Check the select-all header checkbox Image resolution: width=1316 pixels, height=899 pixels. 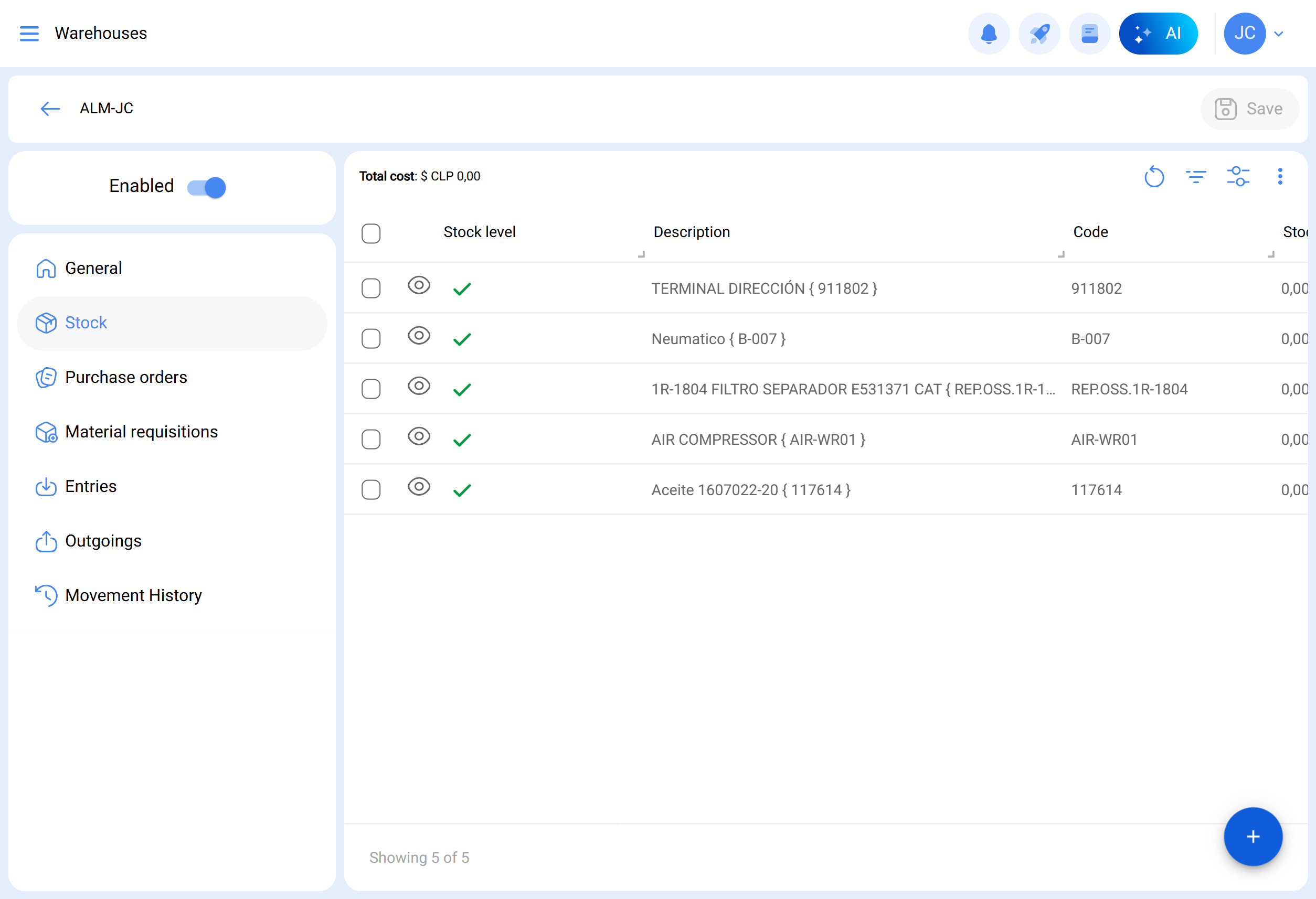pyautogui.click(x=371, y=233)
